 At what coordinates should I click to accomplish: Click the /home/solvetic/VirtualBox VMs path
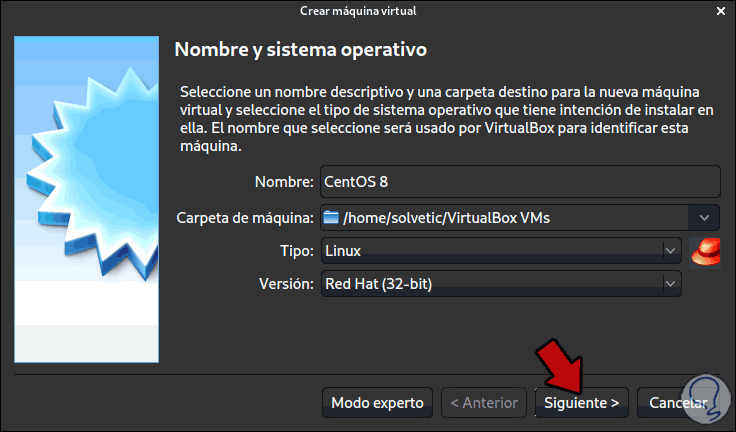pyautogui.click(x=446, y=218)
